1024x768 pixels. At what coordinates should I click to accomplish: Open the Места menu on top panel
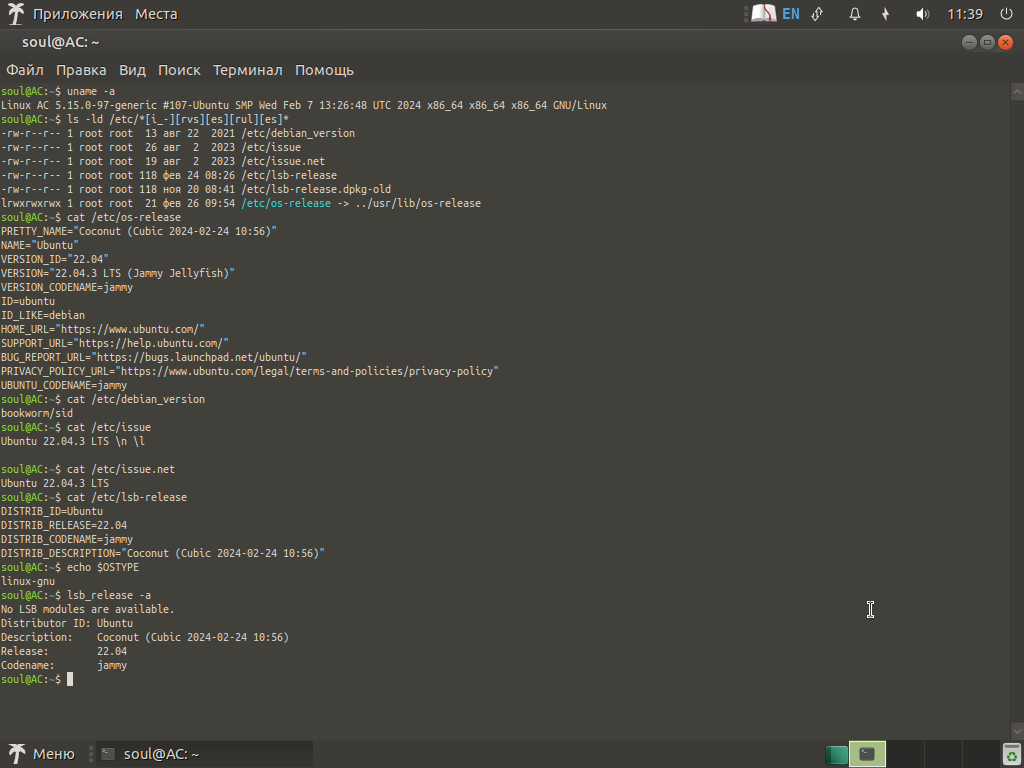click(156, 14)
